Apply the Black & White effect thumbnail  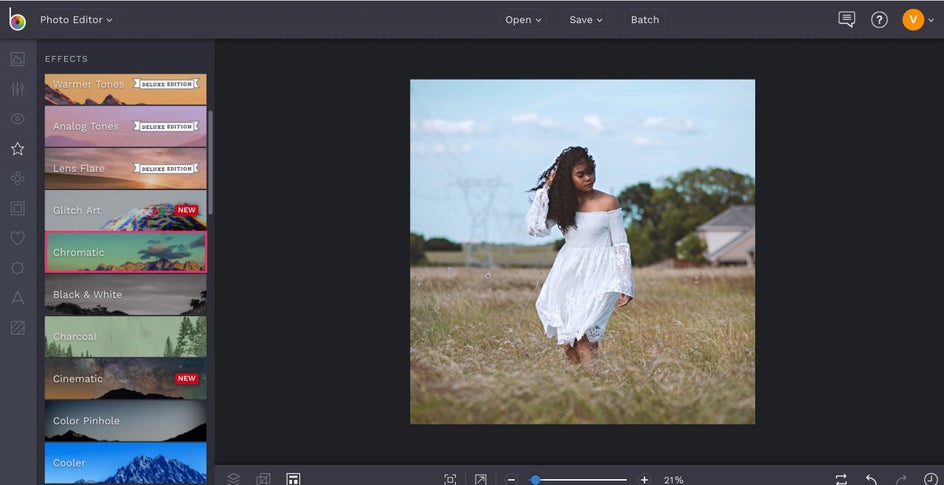pos(125,295)
